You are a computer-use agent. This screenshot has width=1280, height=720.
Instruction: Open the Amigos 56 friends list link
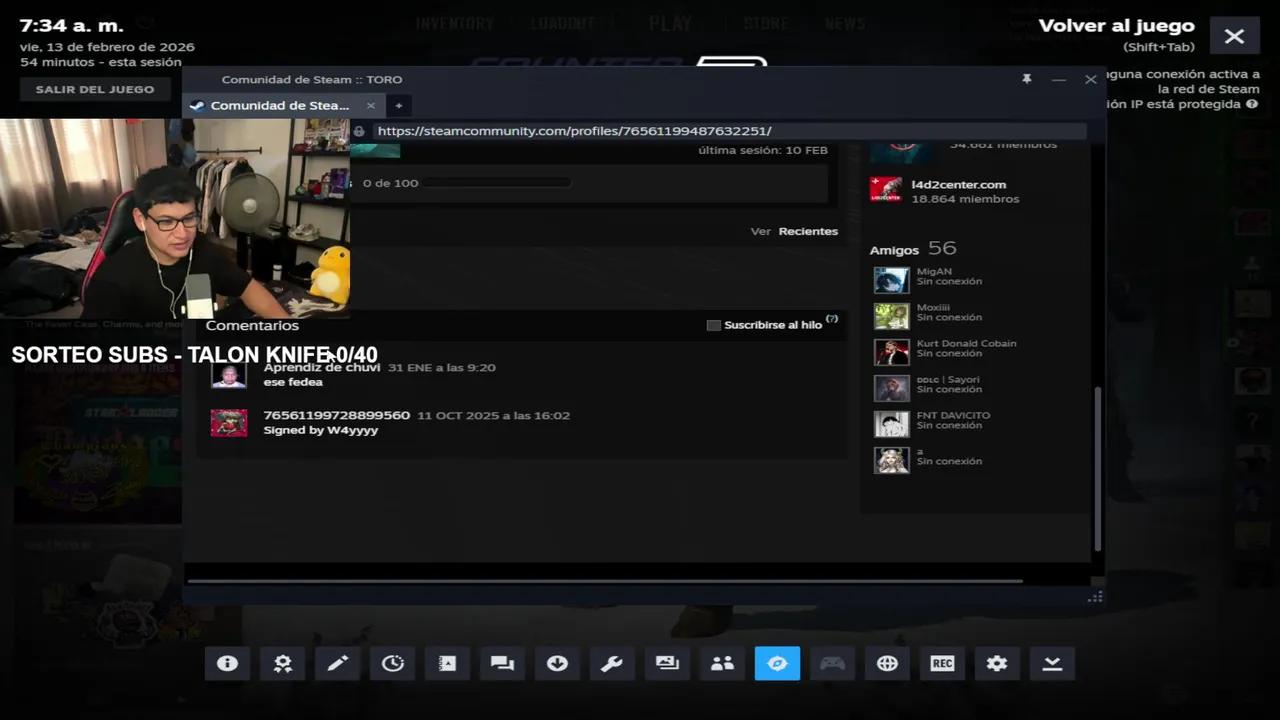(x=913, y=249)
